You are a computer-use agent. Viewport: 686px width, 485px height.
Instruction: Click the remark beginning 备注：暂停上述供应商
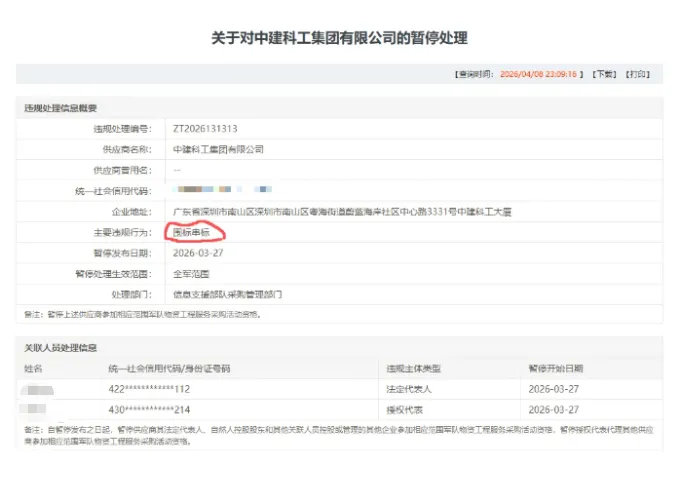143,314
